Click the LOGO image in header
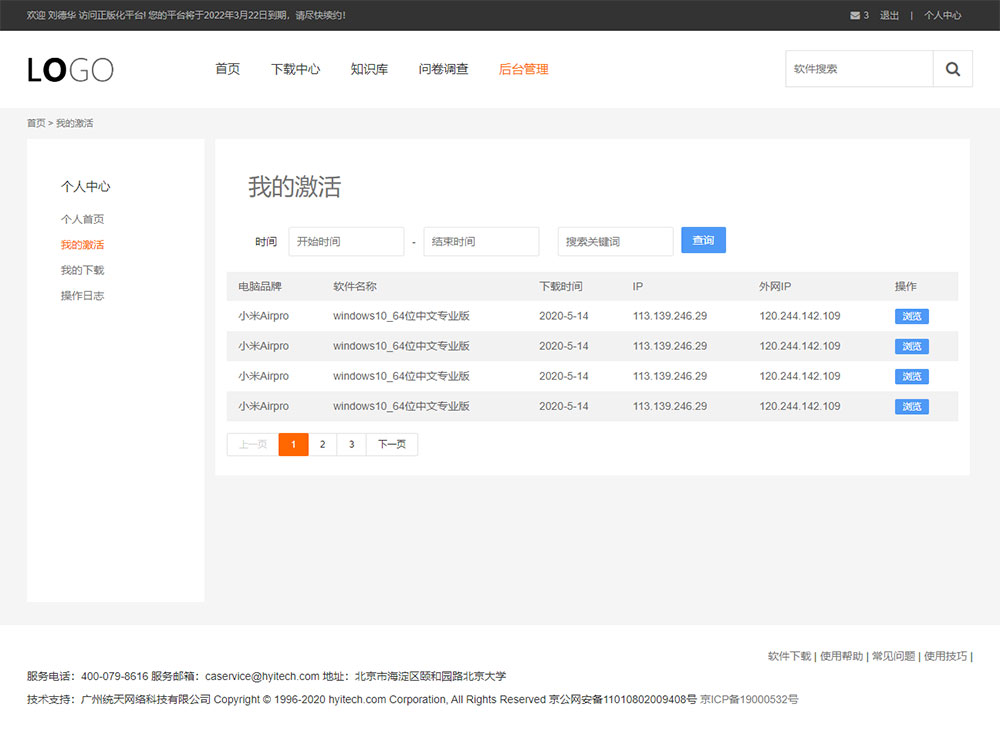Image resolution: width=1000 pixels, height=734 pixels. (70, 69)
